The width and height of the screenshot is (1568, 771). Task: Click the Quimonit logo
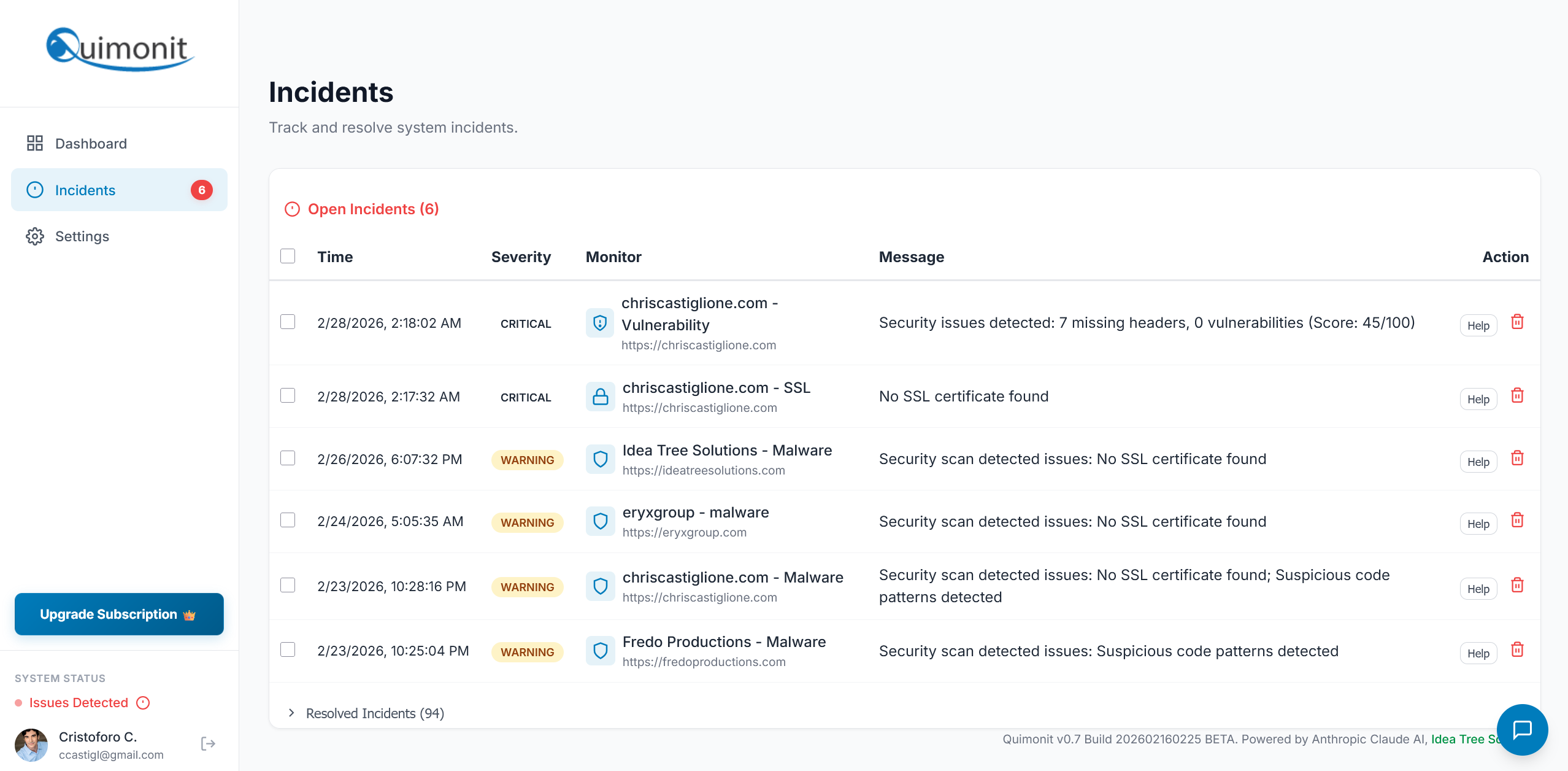coord(120,49)
